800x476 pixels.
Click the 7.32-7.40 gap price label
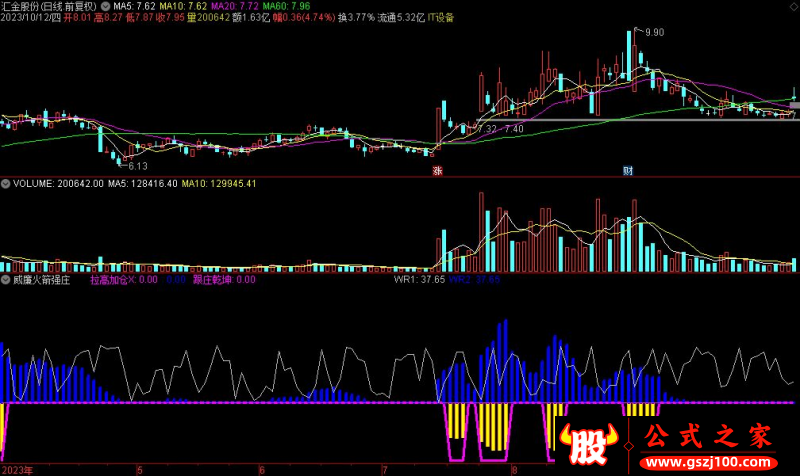tap(501, 129)
